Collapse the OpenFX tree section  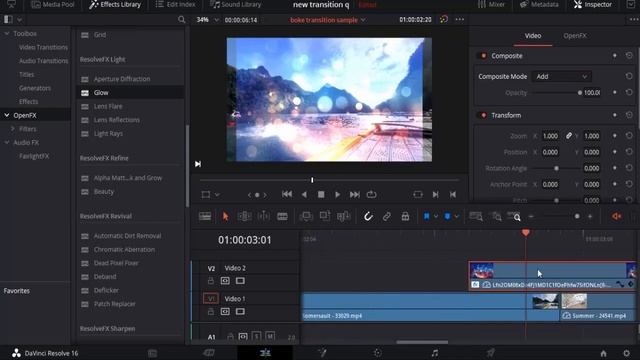pos(7,116)
